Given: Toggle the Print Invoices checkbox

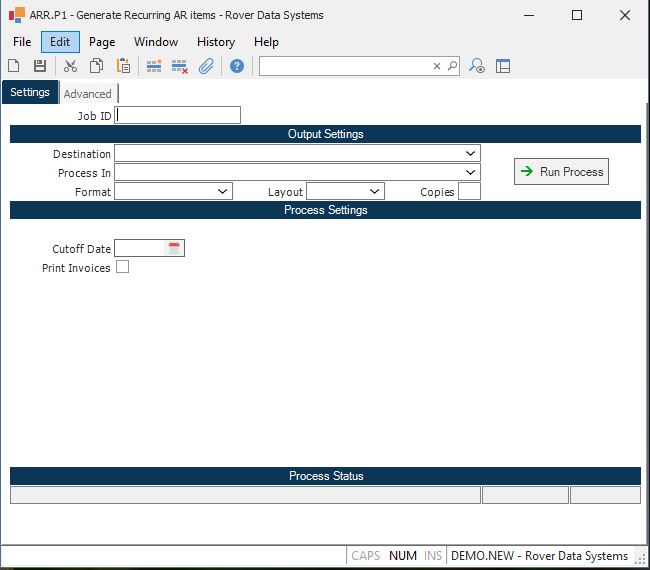Looking at the screenshot, I should click(122, 267).
